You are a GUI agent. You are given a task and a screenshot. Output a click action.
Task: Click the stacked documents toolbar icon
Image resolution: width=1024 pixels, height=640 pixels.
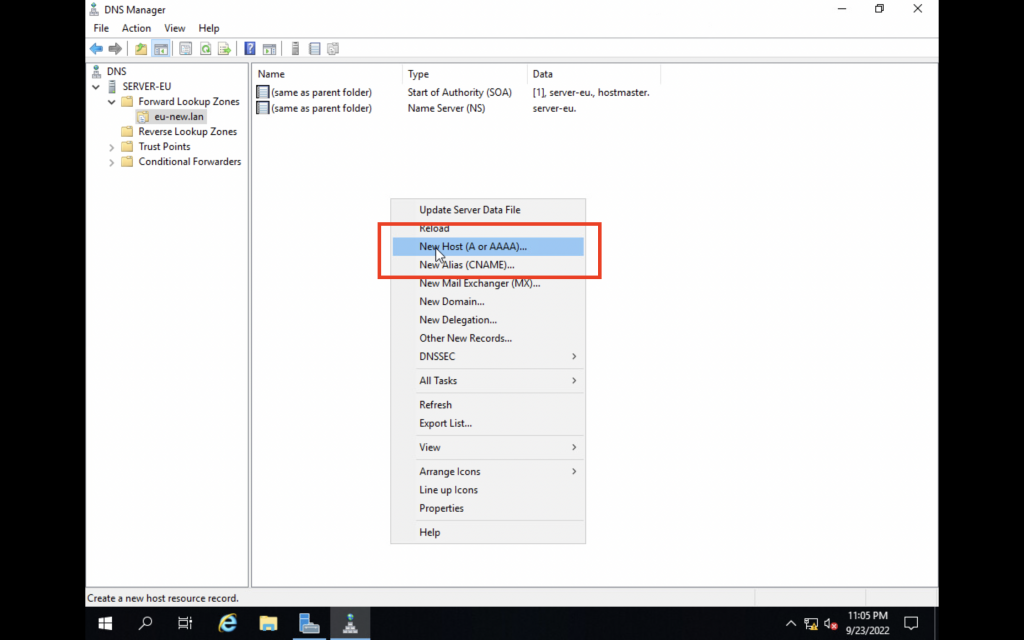coord(333,49)
